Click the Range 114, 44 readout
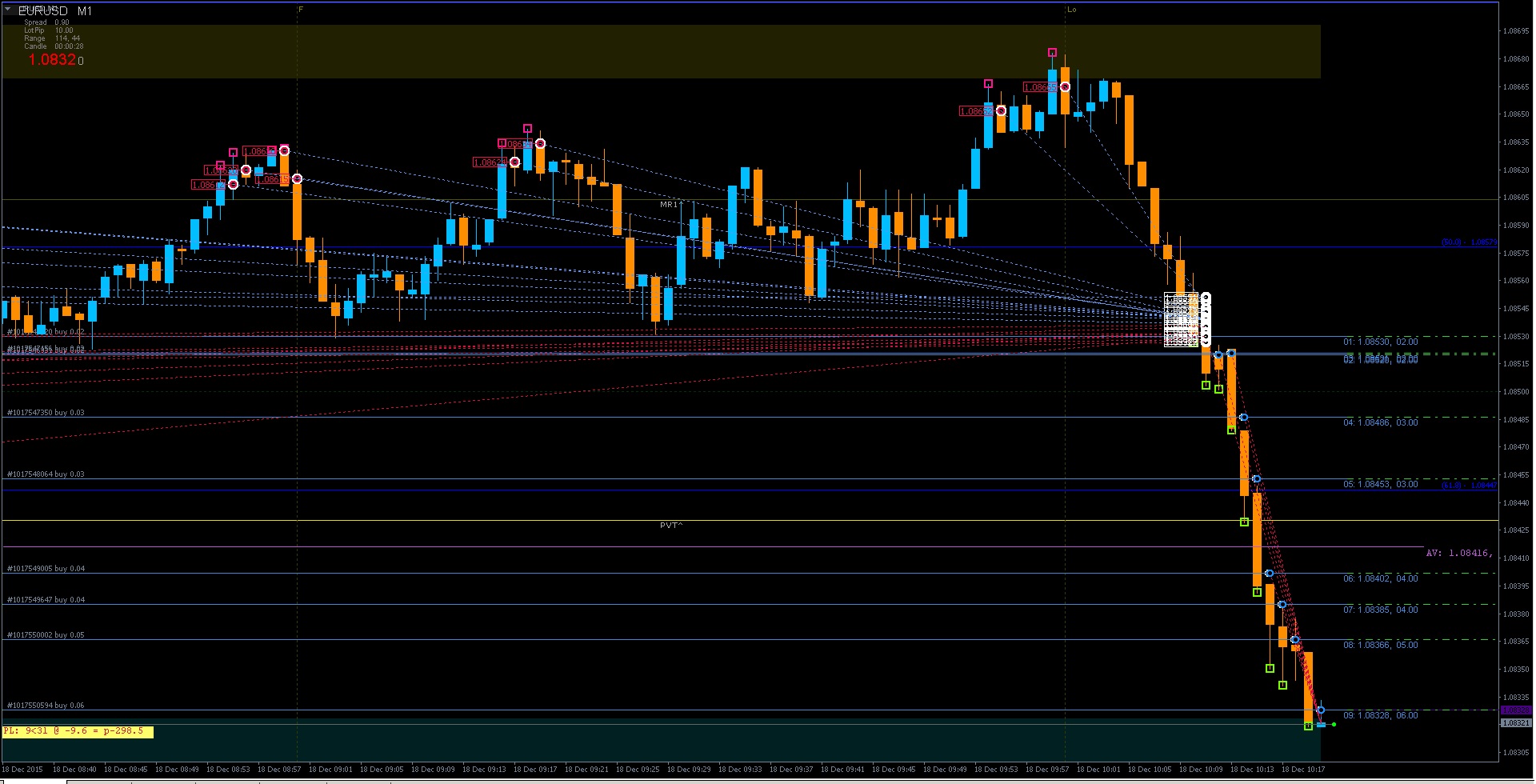The height and width of the screenshot is (784, 1536). (x=51, y=38)
